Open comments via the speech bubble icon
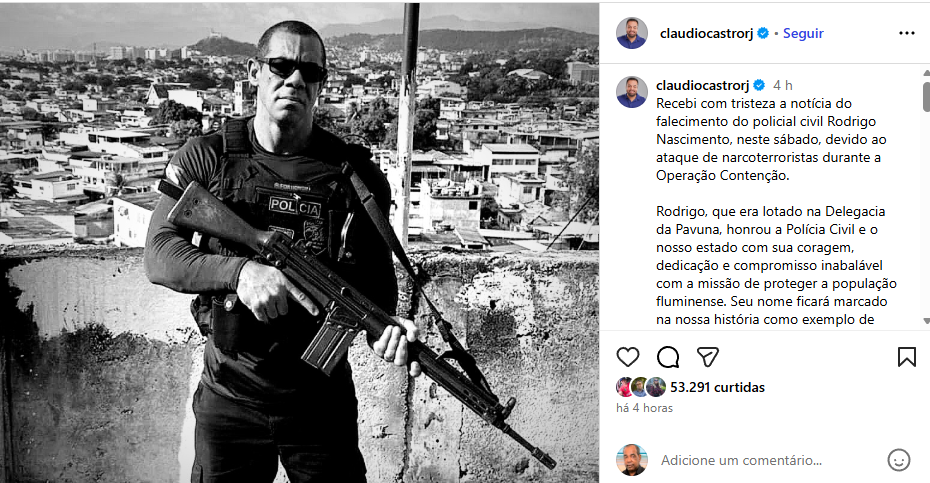 pos(667,357)
